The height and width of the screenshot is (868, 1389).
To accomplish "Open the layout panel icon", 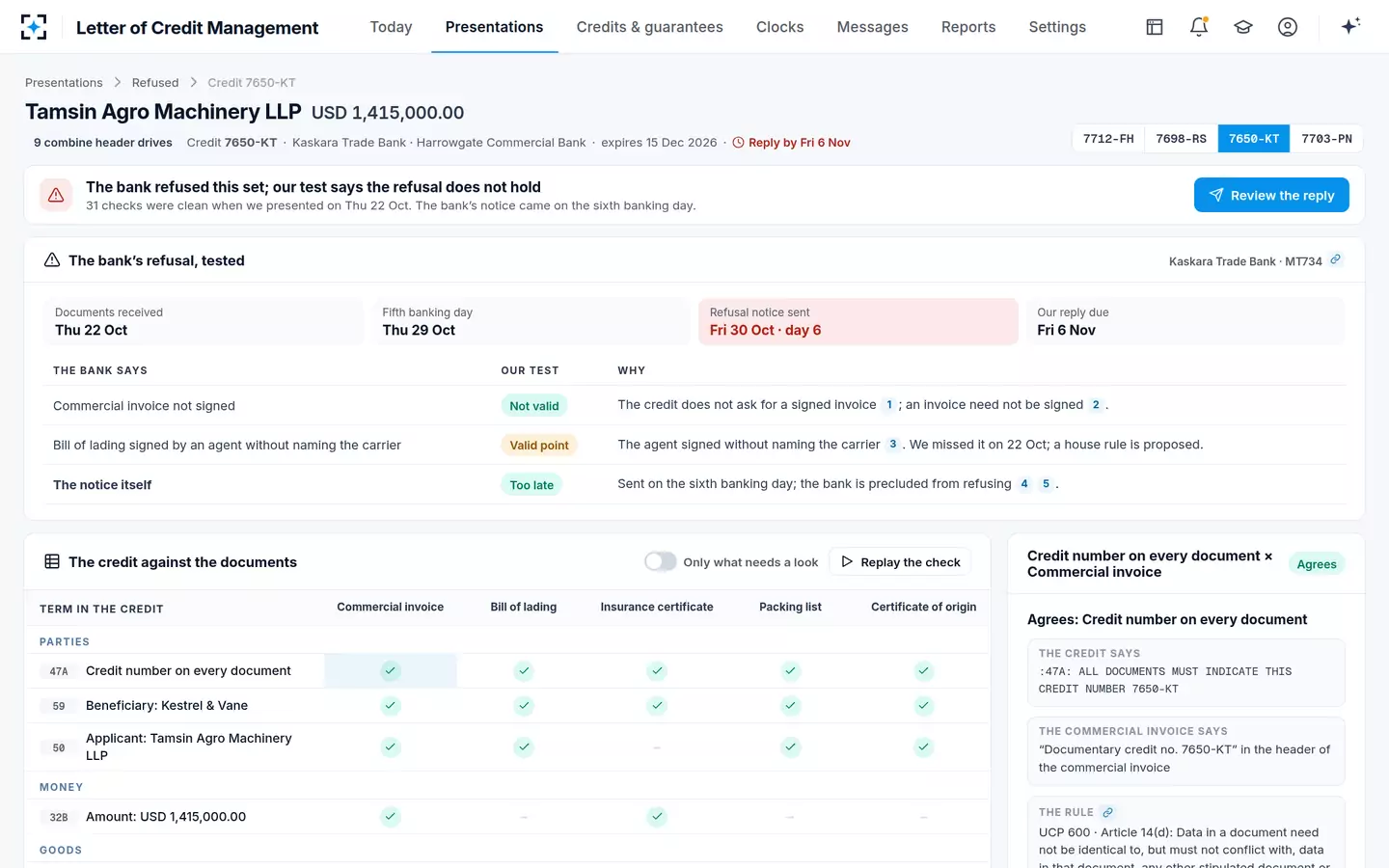I will (1155, 27).
